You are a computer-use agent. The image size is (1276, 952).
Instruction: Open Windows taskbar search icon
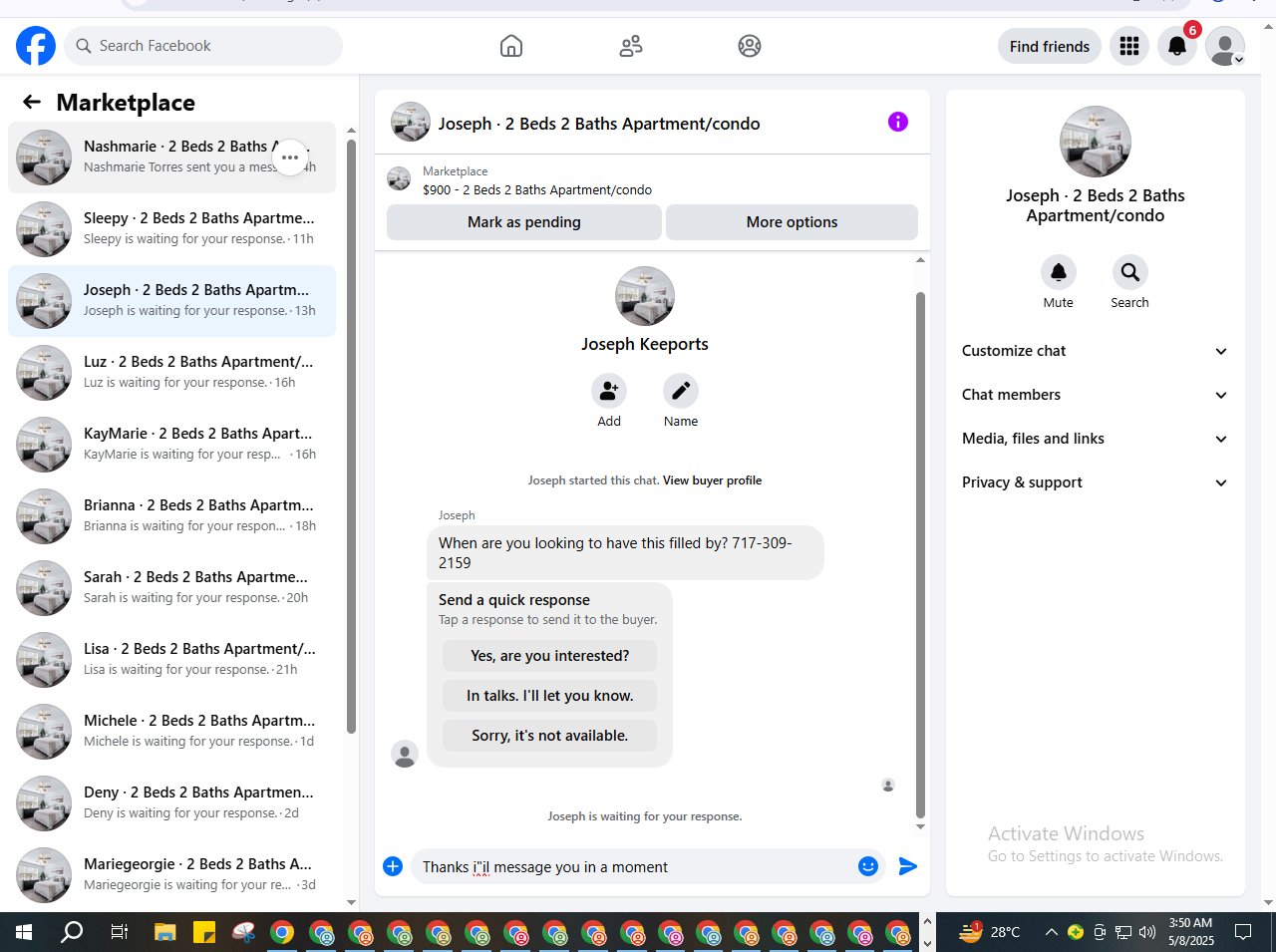tap(72, 933)
